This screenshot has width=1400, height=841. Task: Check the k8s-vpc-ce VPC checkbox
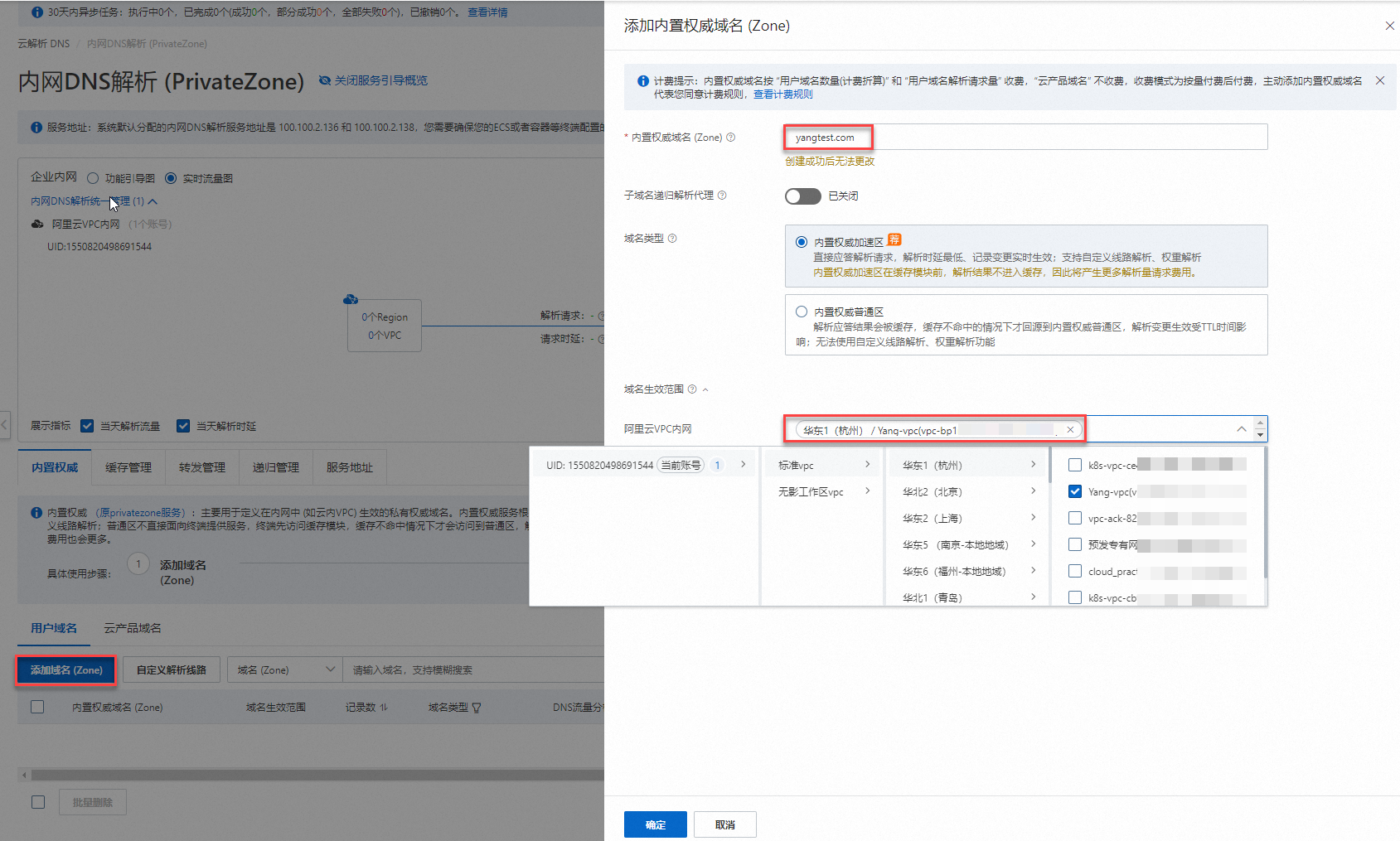(1075, 465)
